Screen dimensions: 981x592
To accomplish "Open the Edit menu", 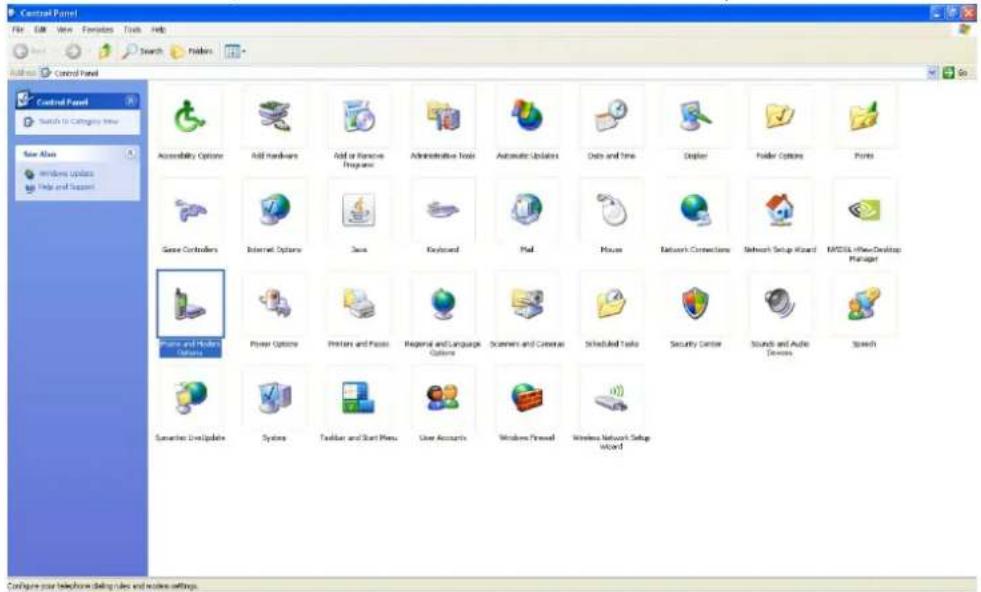I will (x=40, y=29).
